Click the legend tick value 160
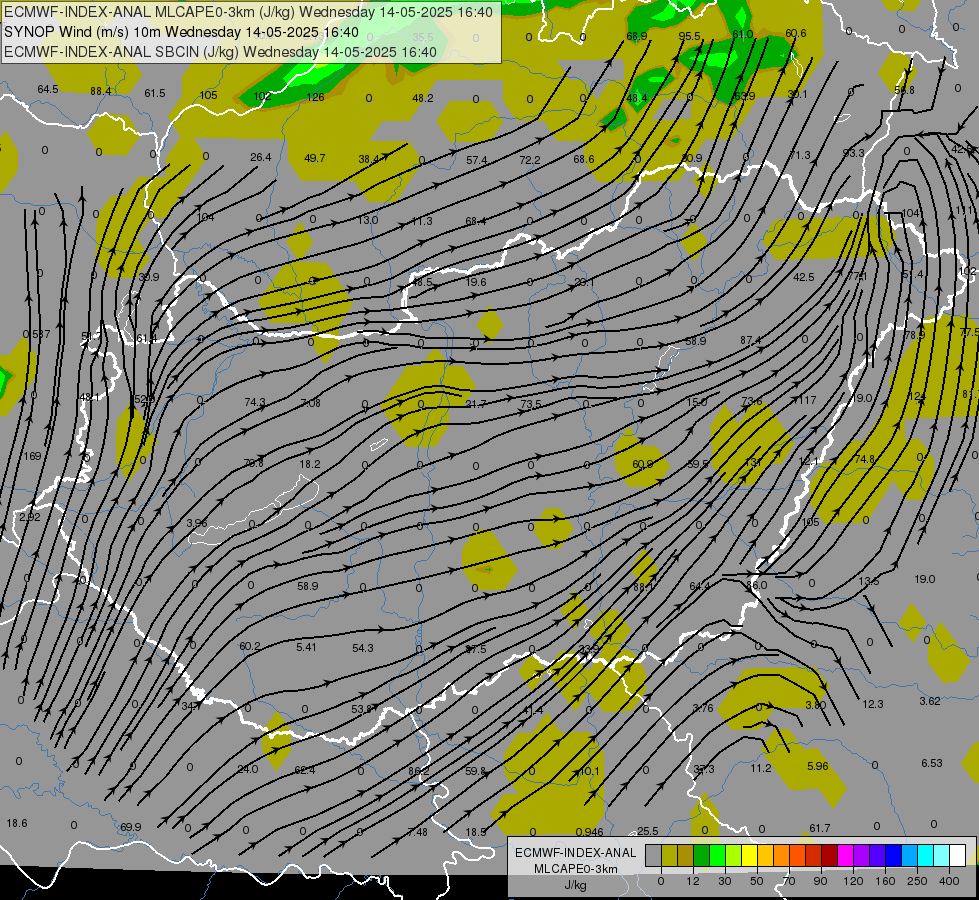The height and width of the screenshot is (900, 979). pyautogui.click(x=885, y=881)
